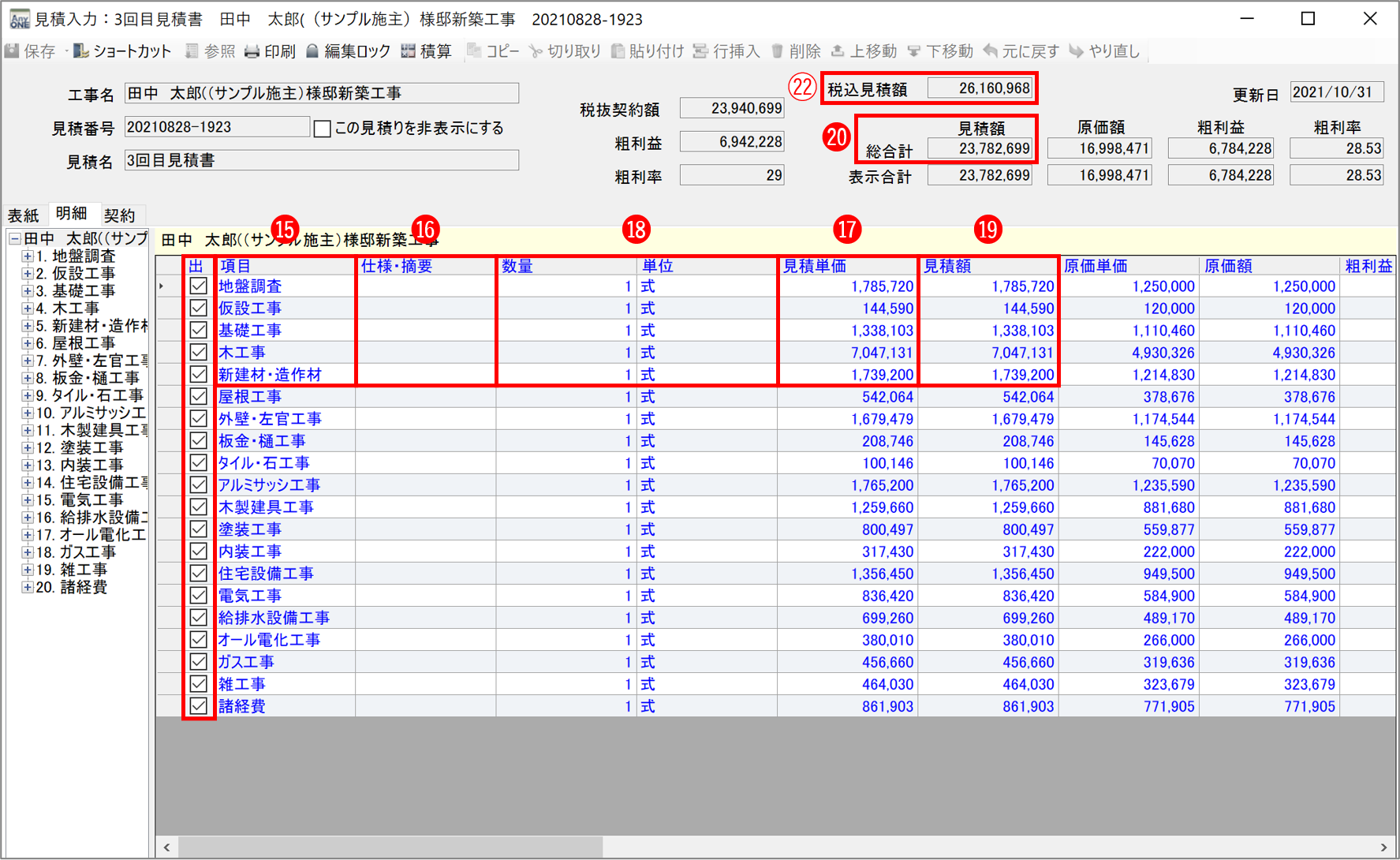The width and height of the screenshot is (1400, 860).
Task: Uncheck the 諸経費 row output checkbox
Action: pyautogui.click(x=199, y=706)
